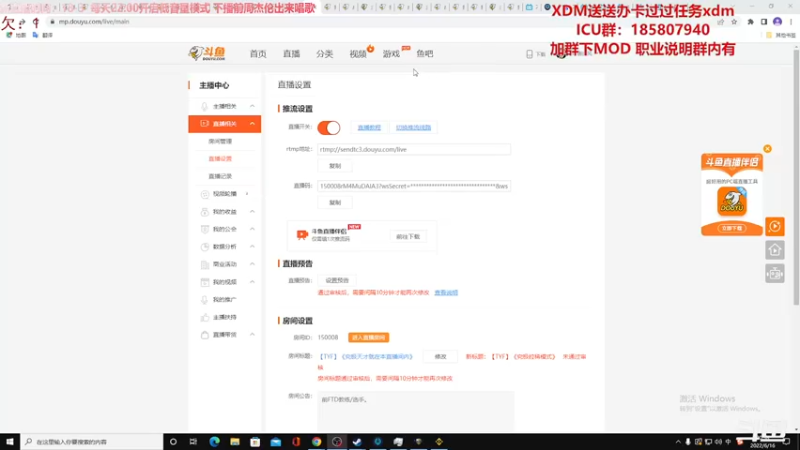Click the shield icon beside 我的公会

point(205,229)
